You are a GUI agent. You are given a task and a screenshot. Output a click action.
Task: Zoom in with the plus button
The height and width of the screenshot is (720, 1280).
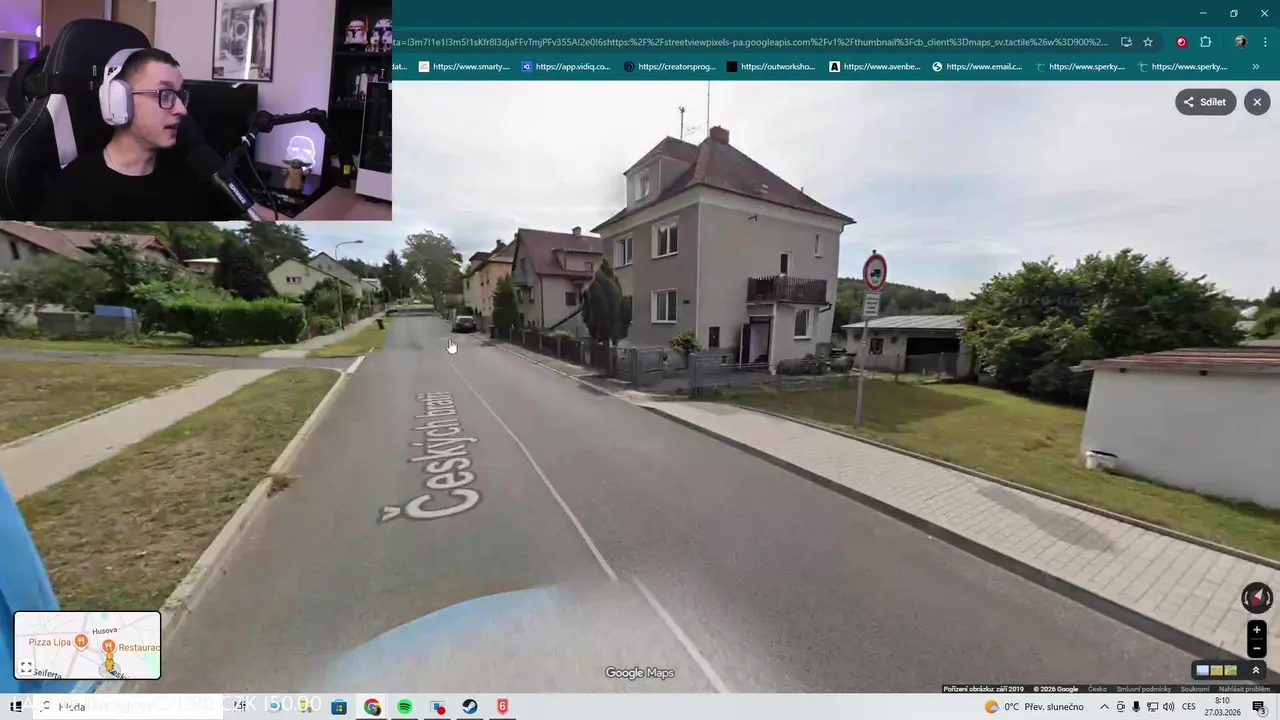click(1257, 630)
